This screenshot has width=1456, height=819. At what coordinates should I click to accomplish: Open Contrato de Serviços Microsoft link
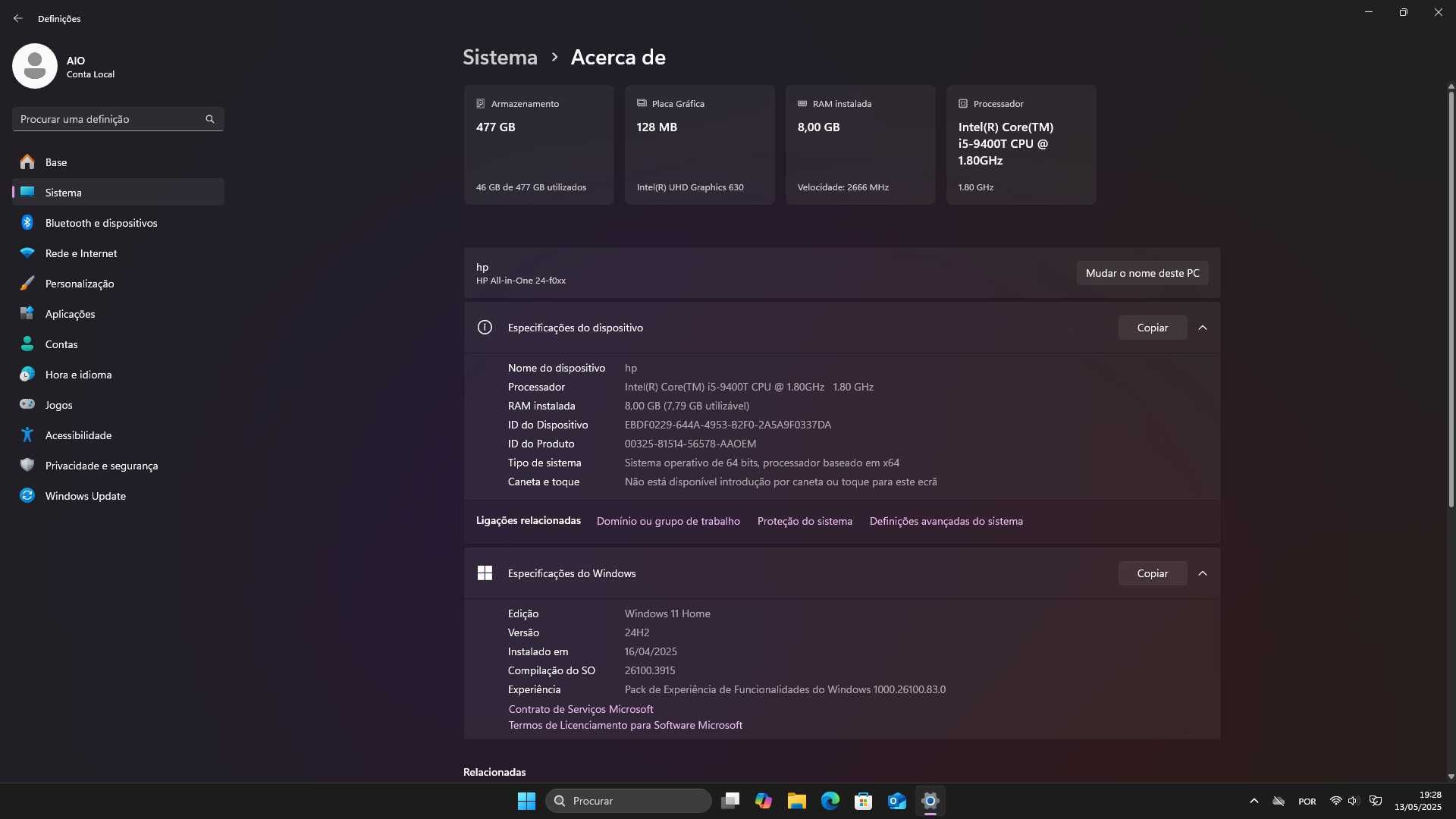pos(581,709)
